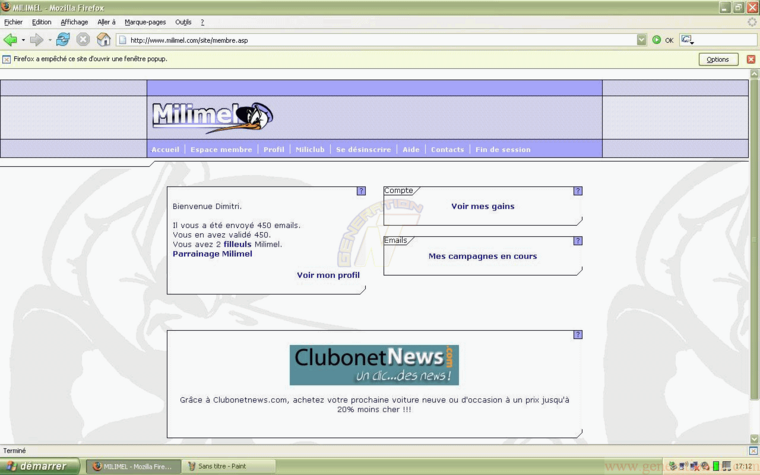Screen dimensions: 760x475
Task: Click the Firefox activity throbber icon
Action: click(752, 22)
